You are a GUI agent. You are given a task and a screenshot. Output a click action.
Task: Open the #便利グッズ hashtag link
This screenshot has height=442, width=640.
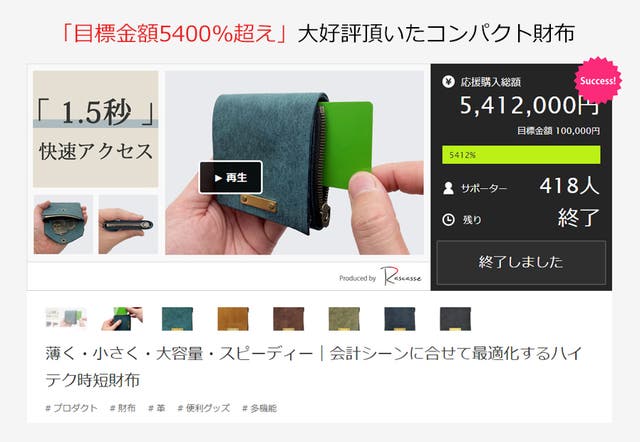(x=204, y=408)
